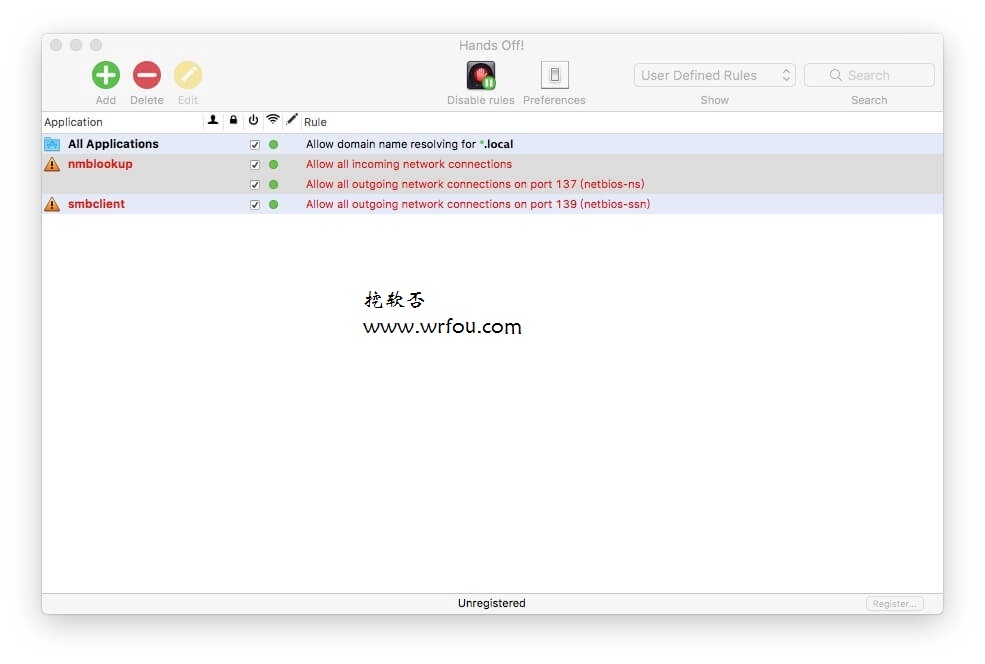
Task: Click the Register... button
Action: click(895, 604)
